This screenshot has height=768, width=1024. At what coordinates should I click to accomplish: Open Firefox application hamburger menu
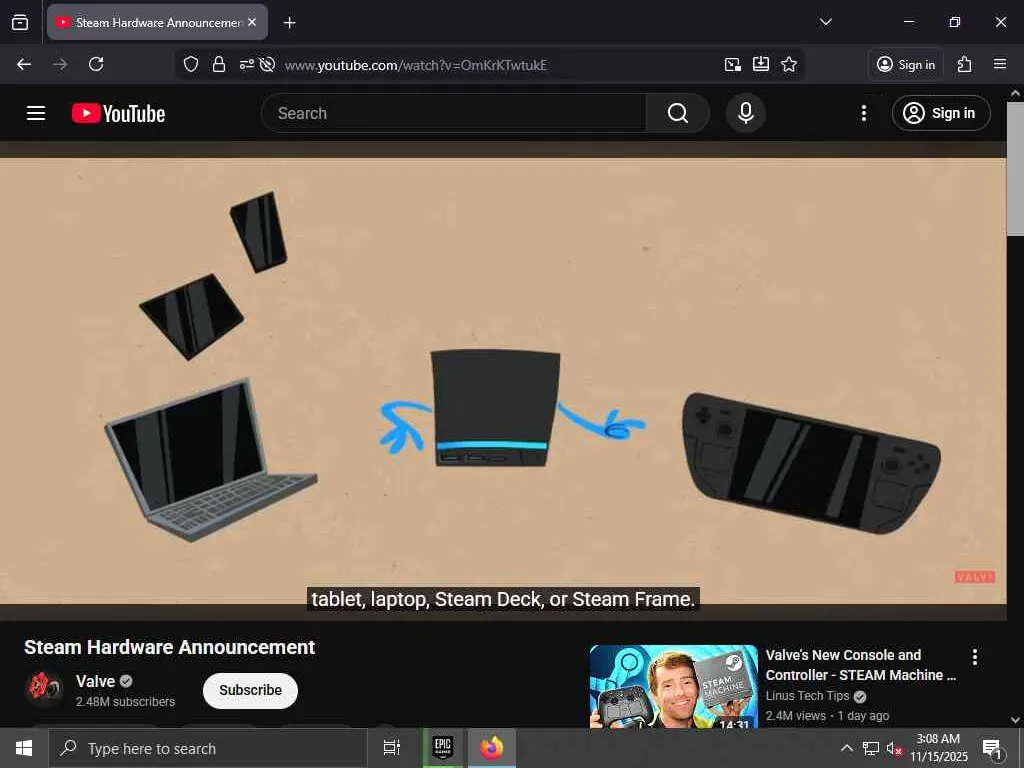(1000, 64)
